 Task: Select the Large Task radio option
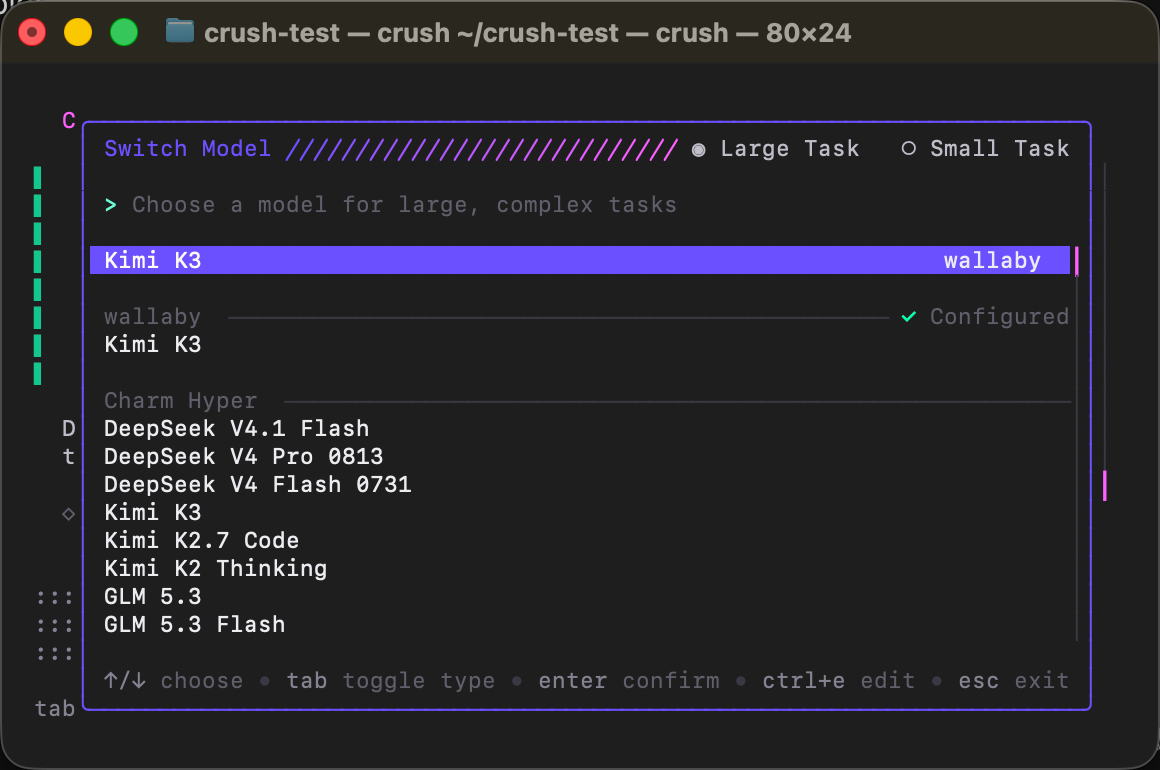coord(775,149)
